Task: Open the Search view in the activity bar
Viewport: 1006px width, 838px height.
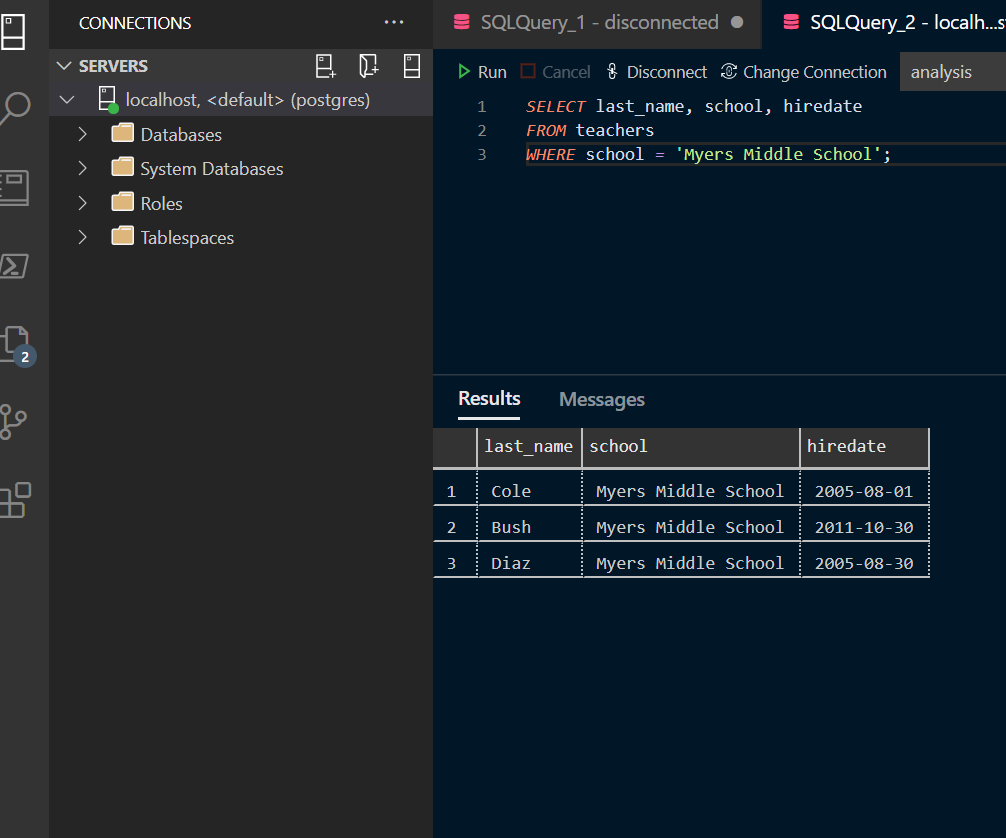Action: click(x=14, y=107)
